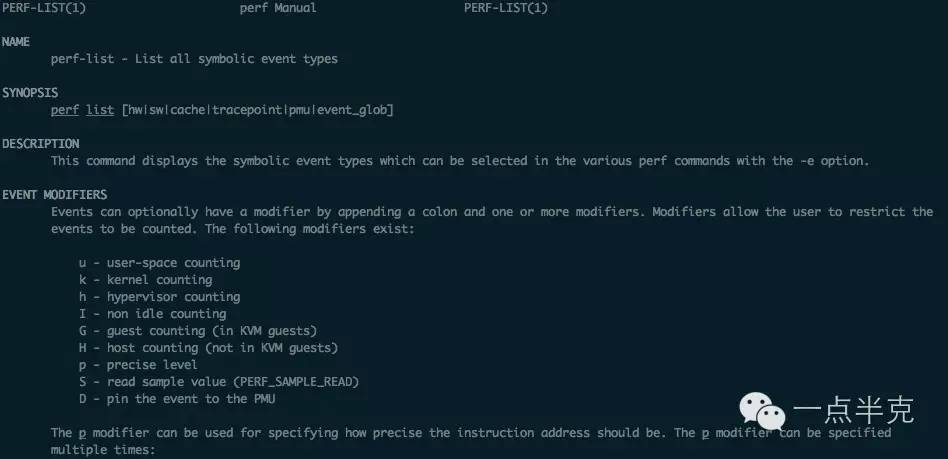This screenshot has width=948, height=459.
Task: Click the D - pin the event line
Action: [177, 399]
